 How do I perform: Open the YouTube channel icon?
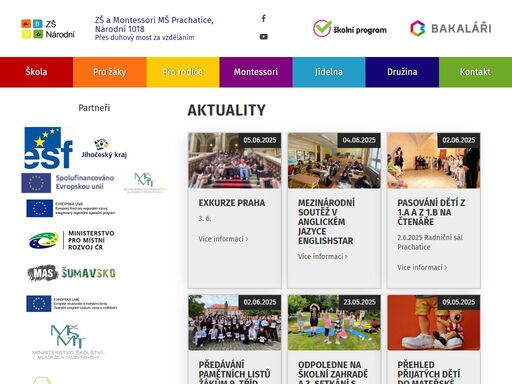[x=263, y=37]
